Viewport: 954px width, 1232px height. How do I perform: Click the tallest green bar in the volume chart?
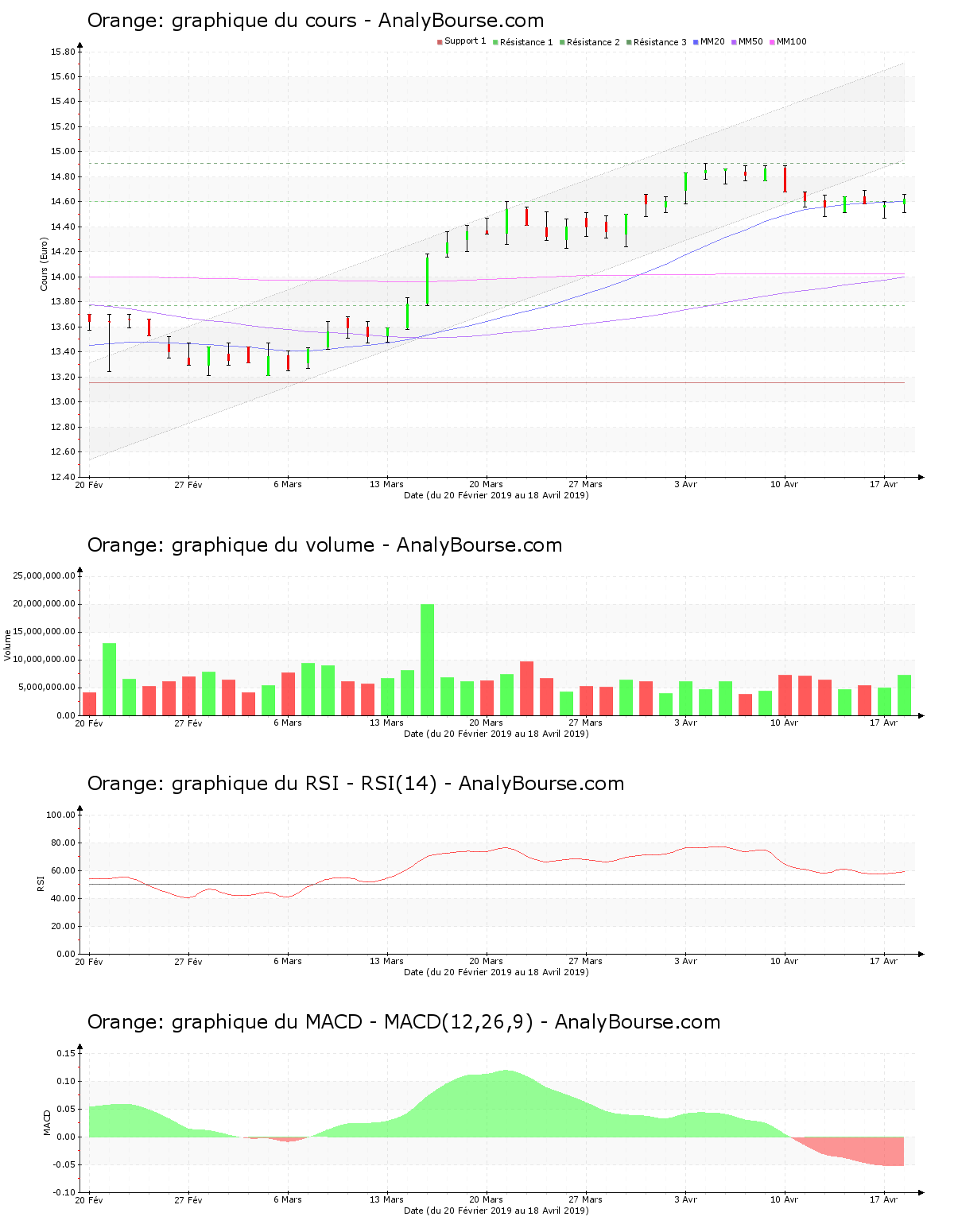(x=427, y=660)
